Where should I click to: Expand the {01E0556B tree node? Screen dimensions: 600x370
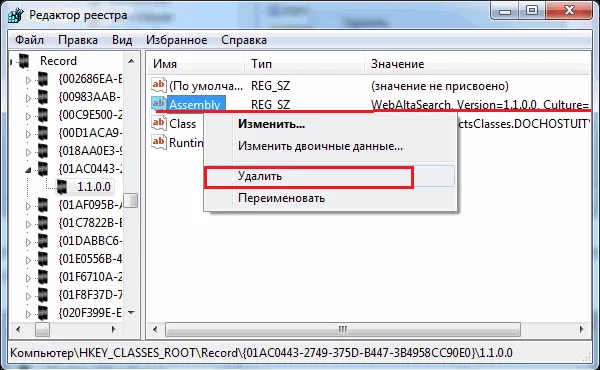tap(28, 260)
